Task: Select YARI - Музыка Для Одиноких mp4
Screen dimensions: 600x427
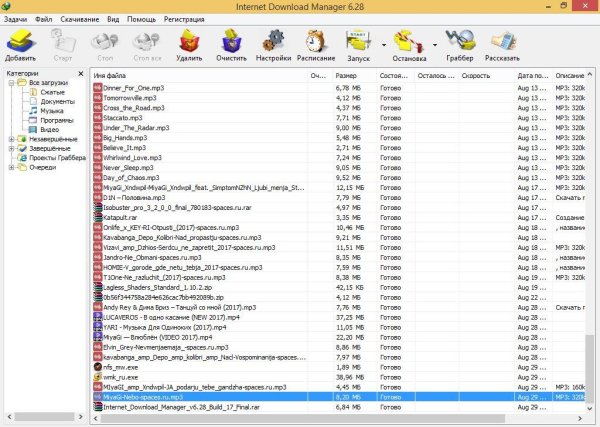Action: point(165,327)
